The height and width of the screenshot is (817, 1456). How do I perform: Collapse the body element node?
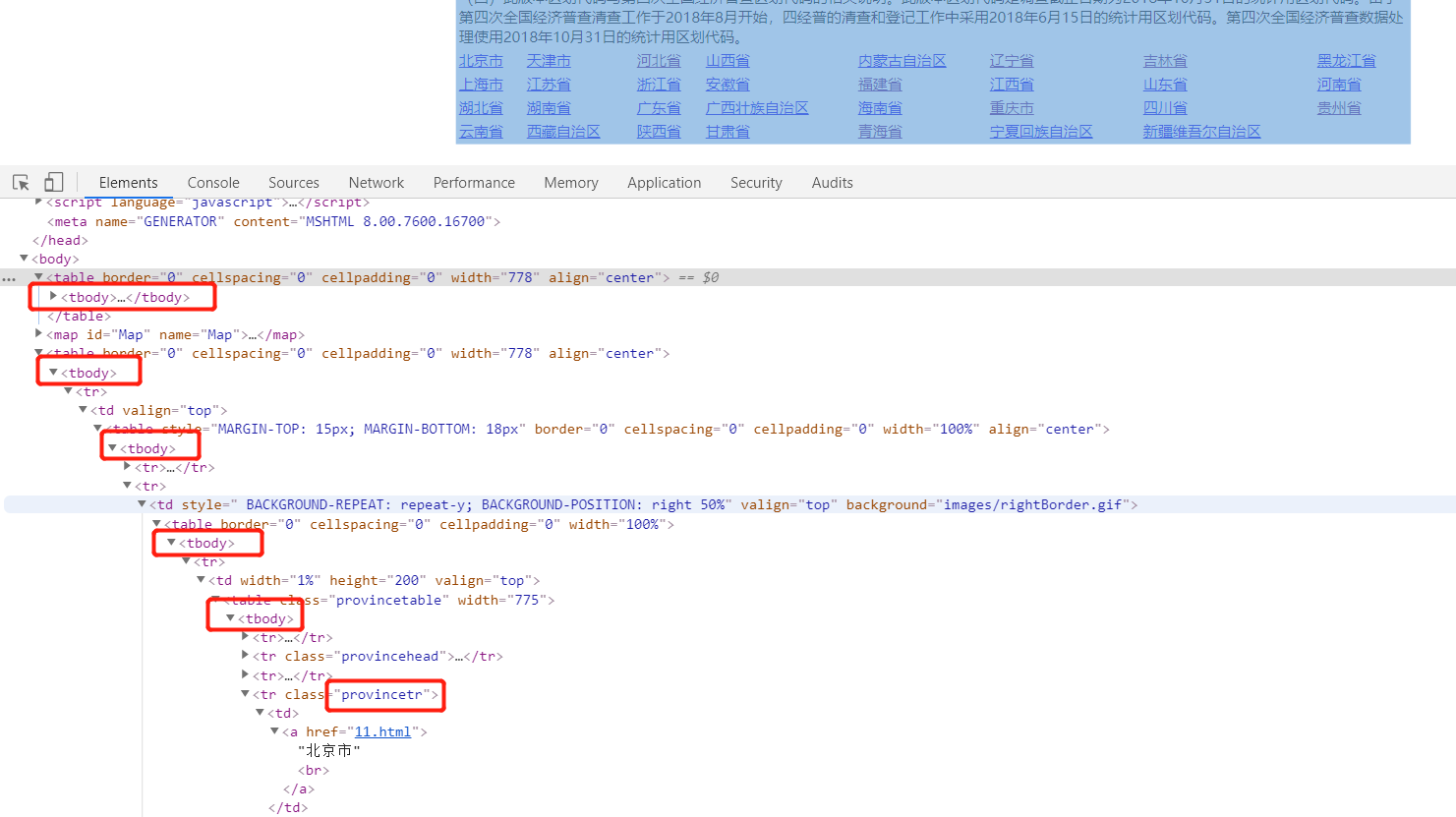24,259
